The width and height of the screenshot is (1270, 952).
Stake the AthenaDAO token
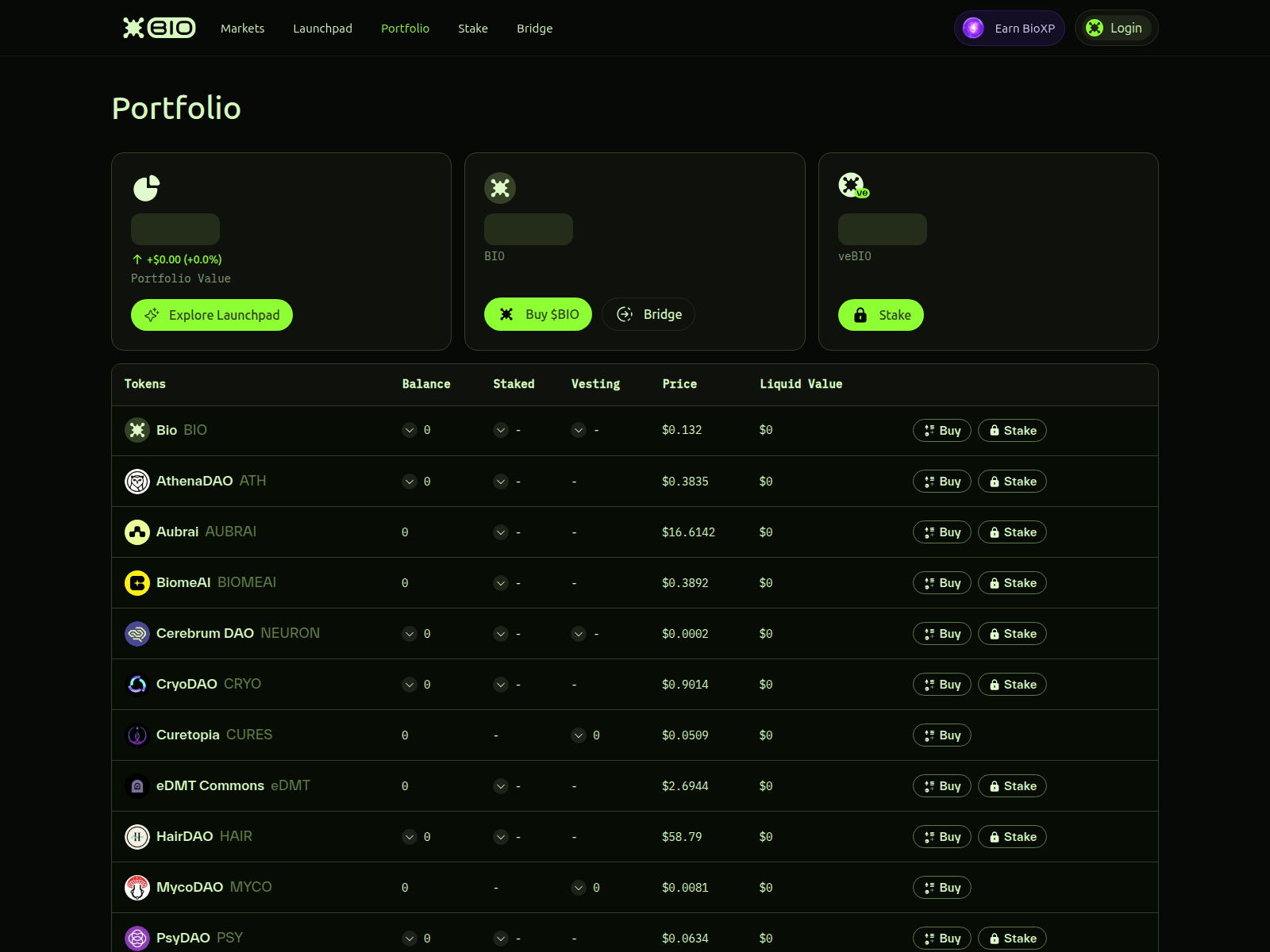click(1012, 481)
